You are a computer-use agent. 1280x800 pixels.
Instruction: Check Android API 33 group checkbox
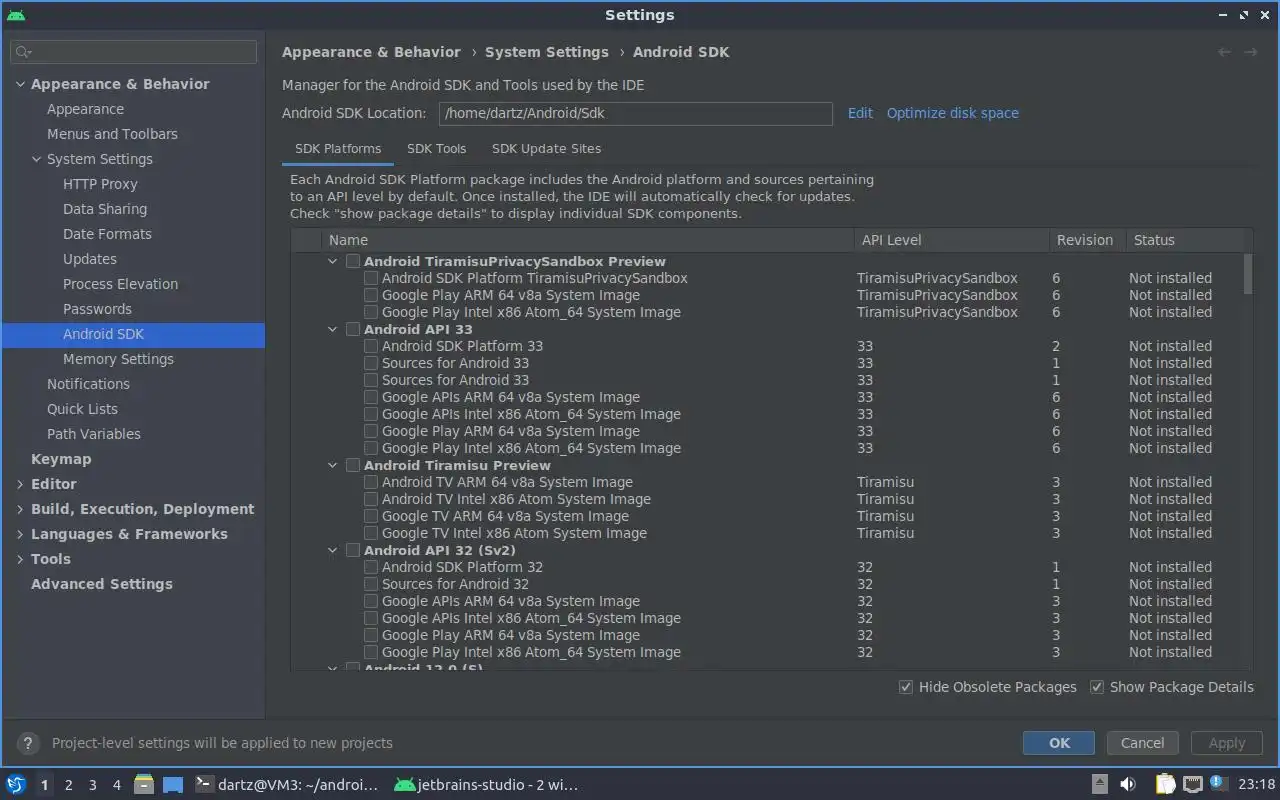click(x=353, y=329)
